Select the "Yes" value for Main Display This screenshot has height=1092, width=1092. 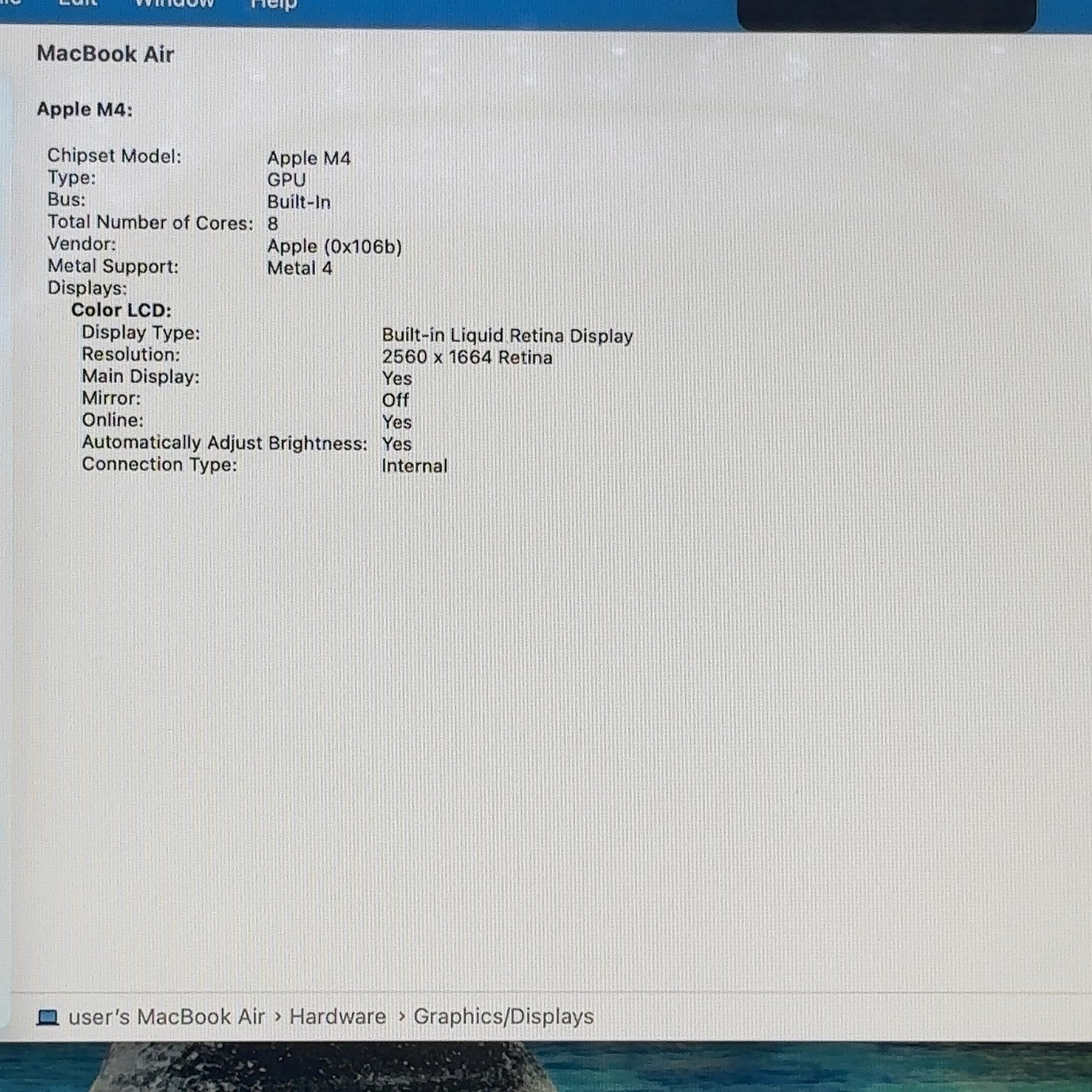[397, 379]
